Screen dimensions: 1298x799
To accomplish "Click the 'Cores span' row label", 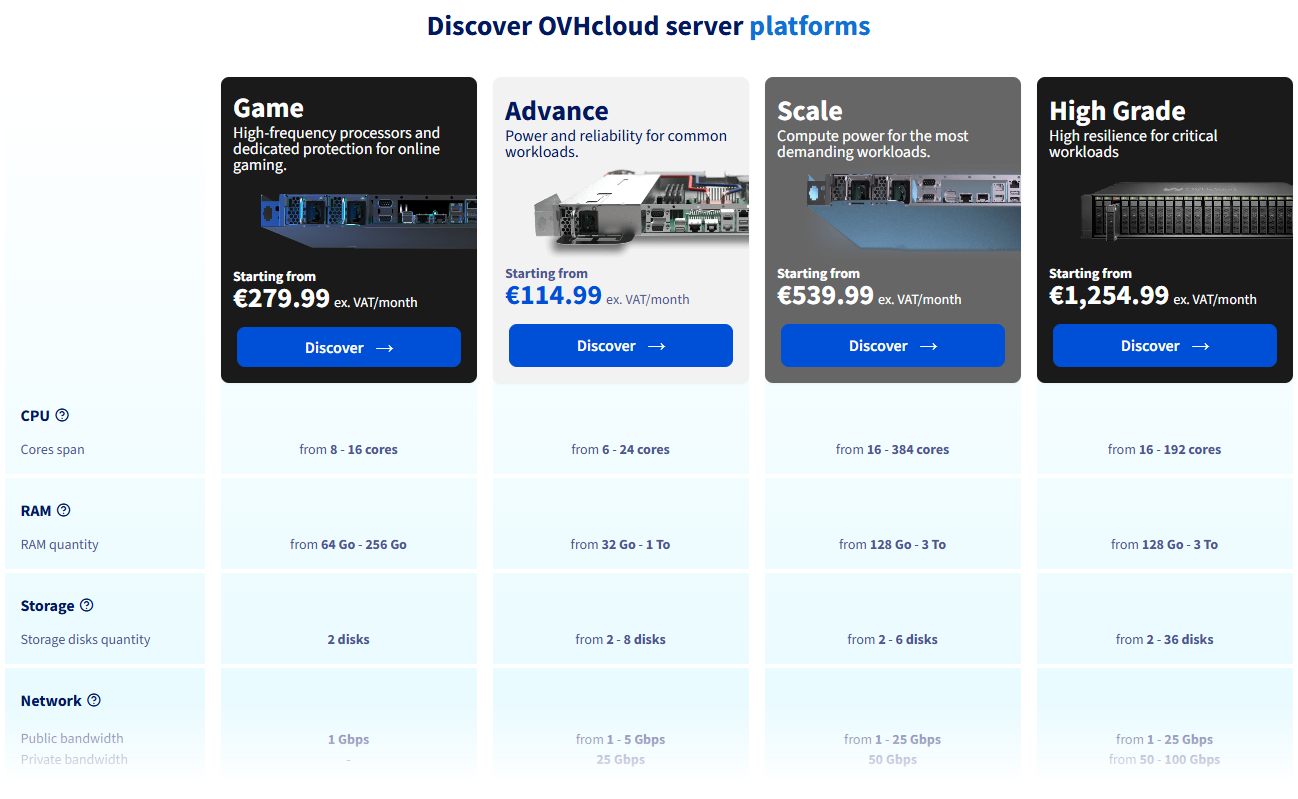I will [x=53, y=450].
